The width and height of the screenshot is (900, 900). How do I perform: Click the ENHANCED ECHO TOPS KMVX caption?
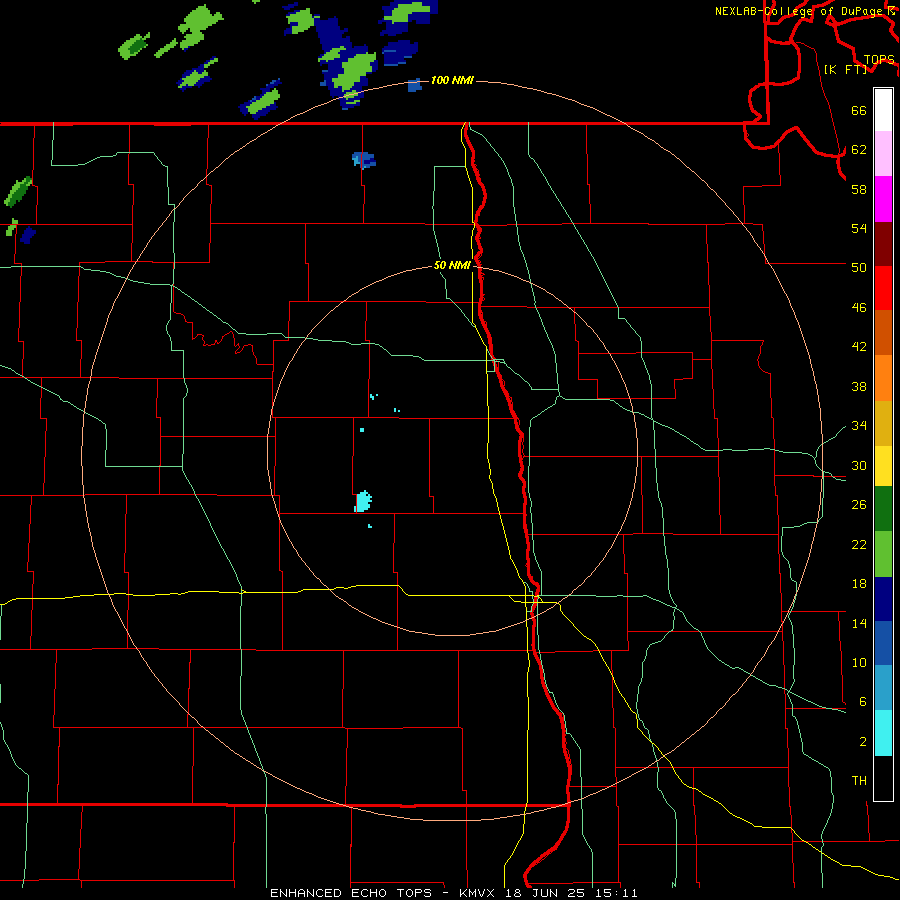click(x=454, y=893)
